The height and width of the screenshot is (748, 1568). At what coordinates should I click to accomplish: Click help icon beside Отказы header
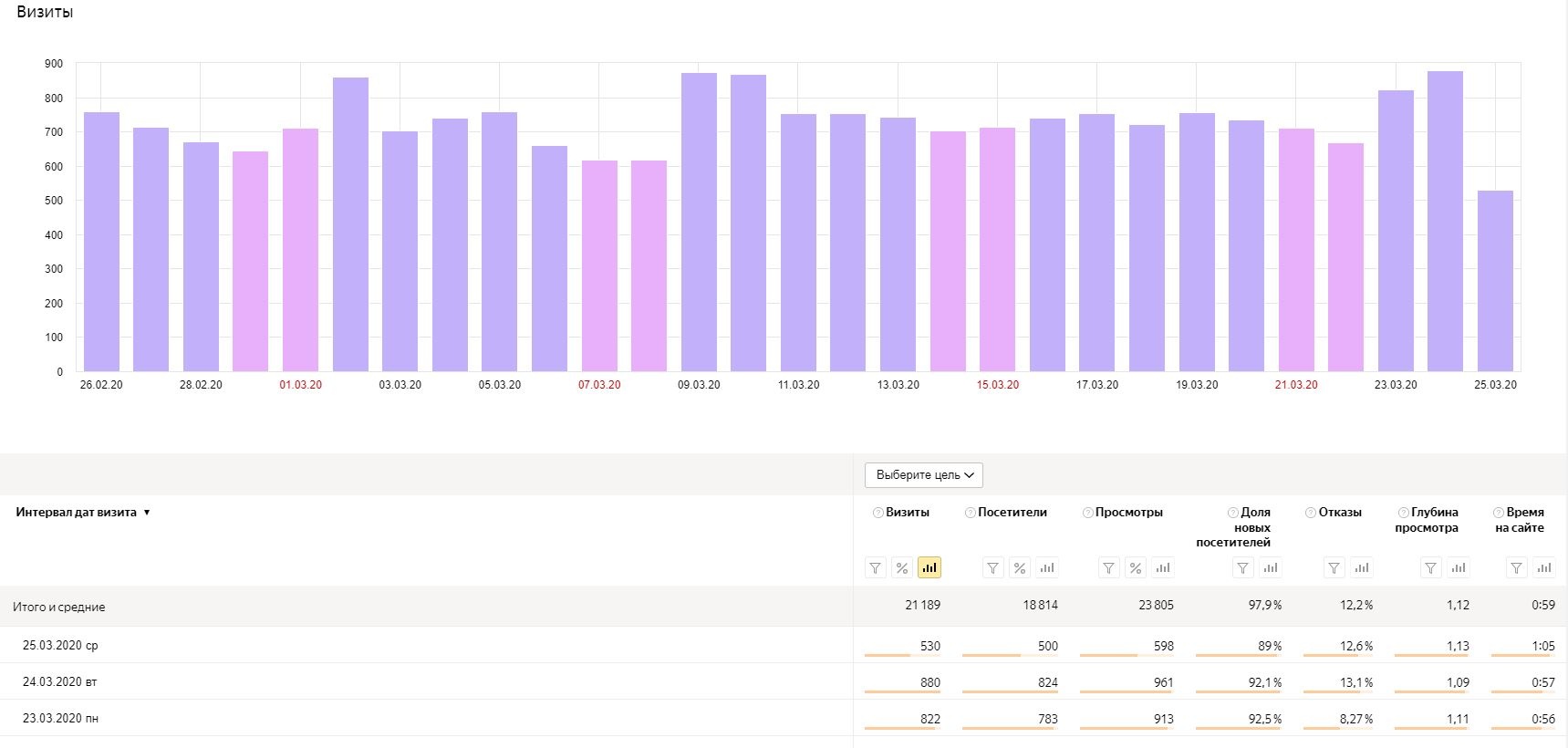(1311, 513)
